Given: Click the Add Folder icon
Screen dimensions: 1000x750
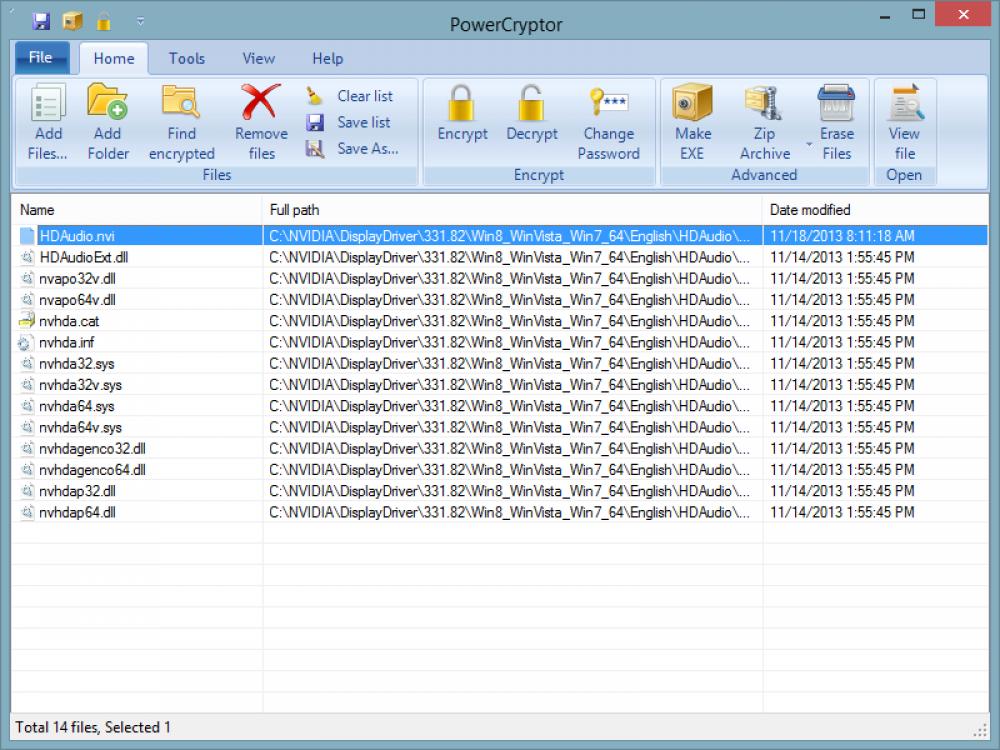Looking at the screenshot, I should tap(108, 104).
